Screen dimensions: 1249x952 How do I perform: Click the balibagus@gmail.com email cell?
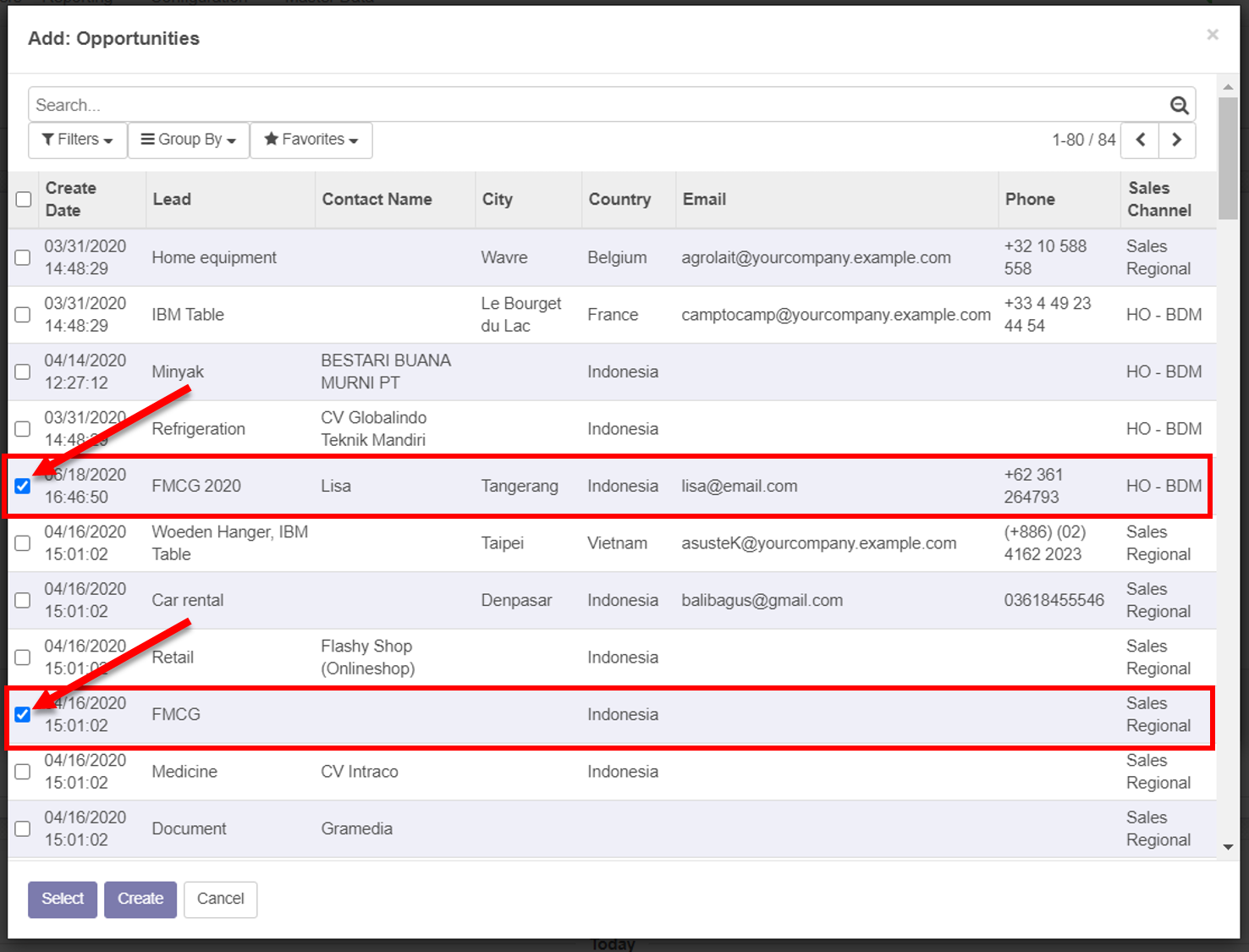click(762, 600)
